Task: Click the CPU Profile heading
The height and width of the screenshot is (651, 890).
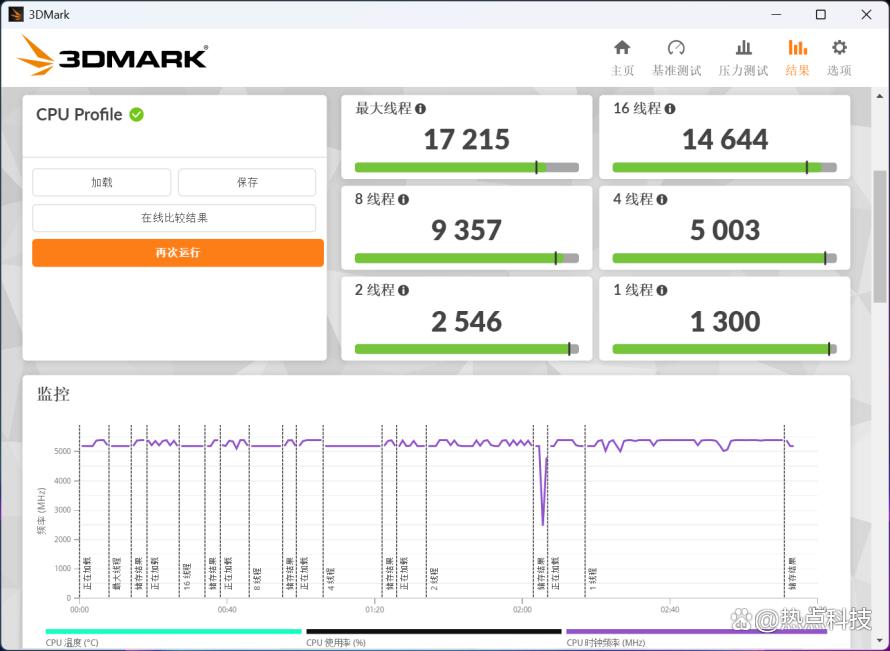Action: [x=79, y=115]
